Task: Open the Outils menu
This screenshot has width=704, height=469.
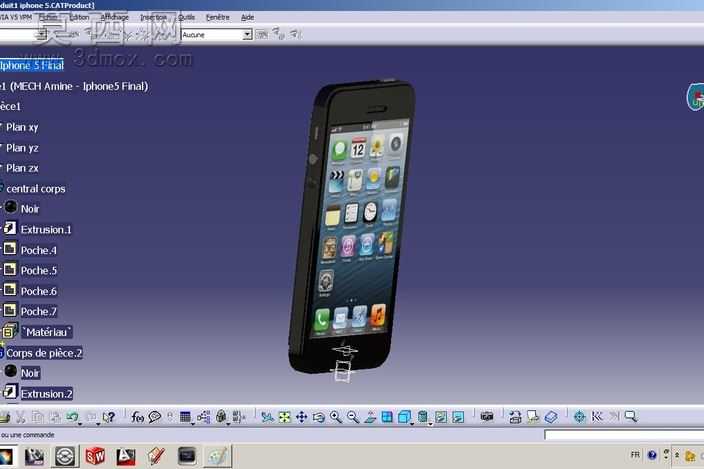Action: 186,17
